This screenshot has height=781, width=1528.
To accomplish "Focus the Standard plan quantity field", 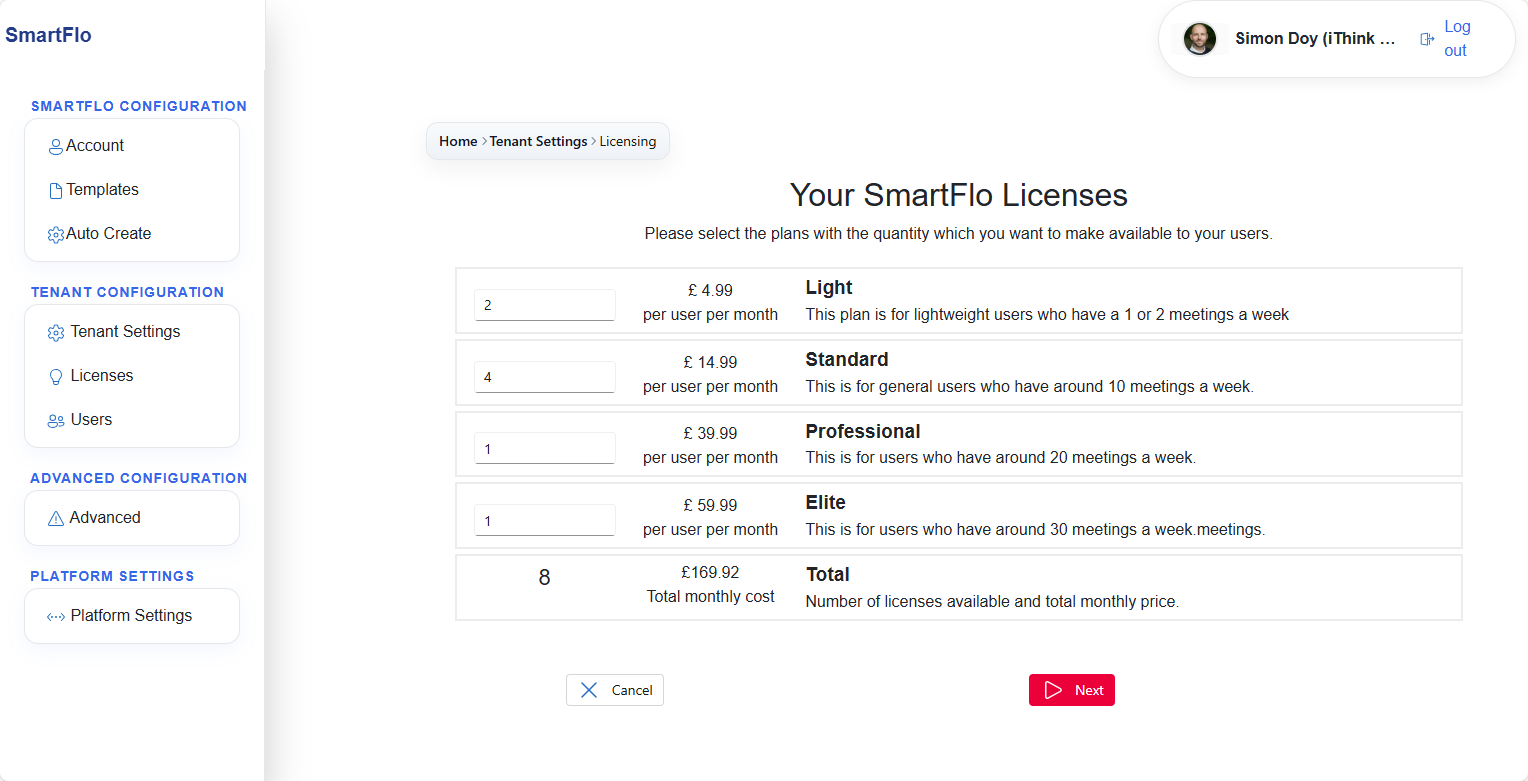I will [545, 377].
